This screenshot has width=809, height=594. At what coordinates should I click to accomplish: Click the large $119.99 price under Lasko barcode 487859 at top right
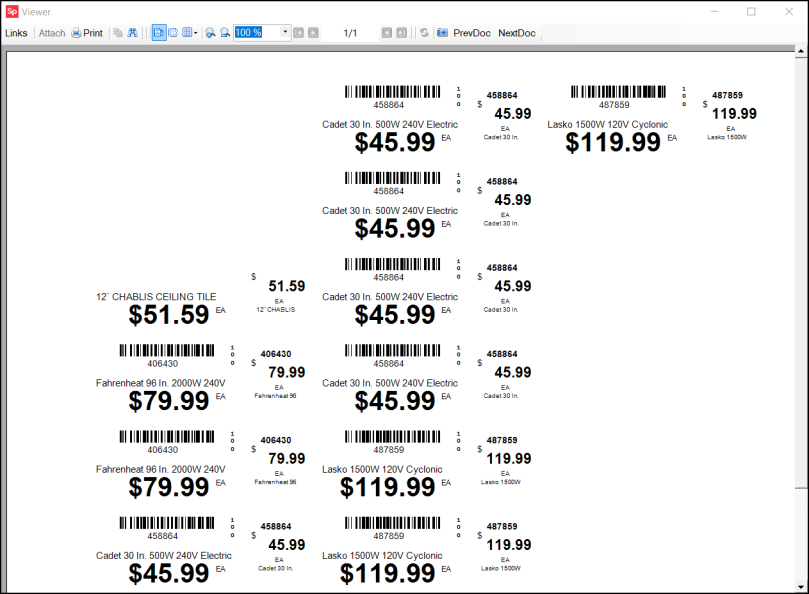612,142
